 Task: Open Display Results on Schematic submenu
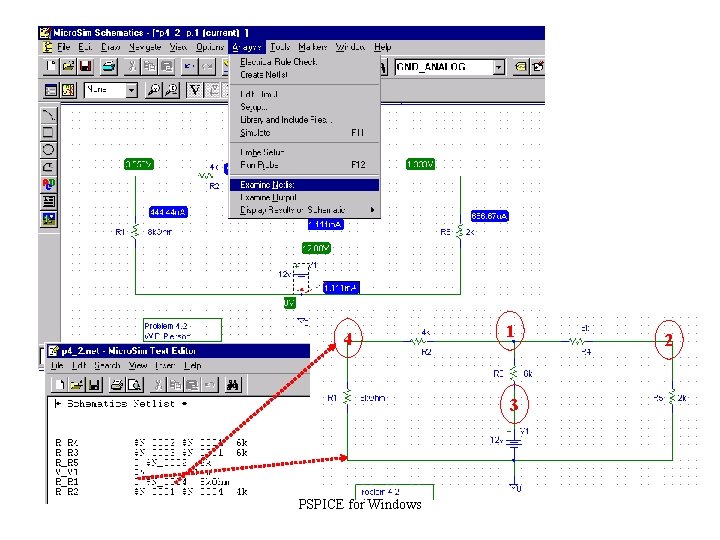304,210
